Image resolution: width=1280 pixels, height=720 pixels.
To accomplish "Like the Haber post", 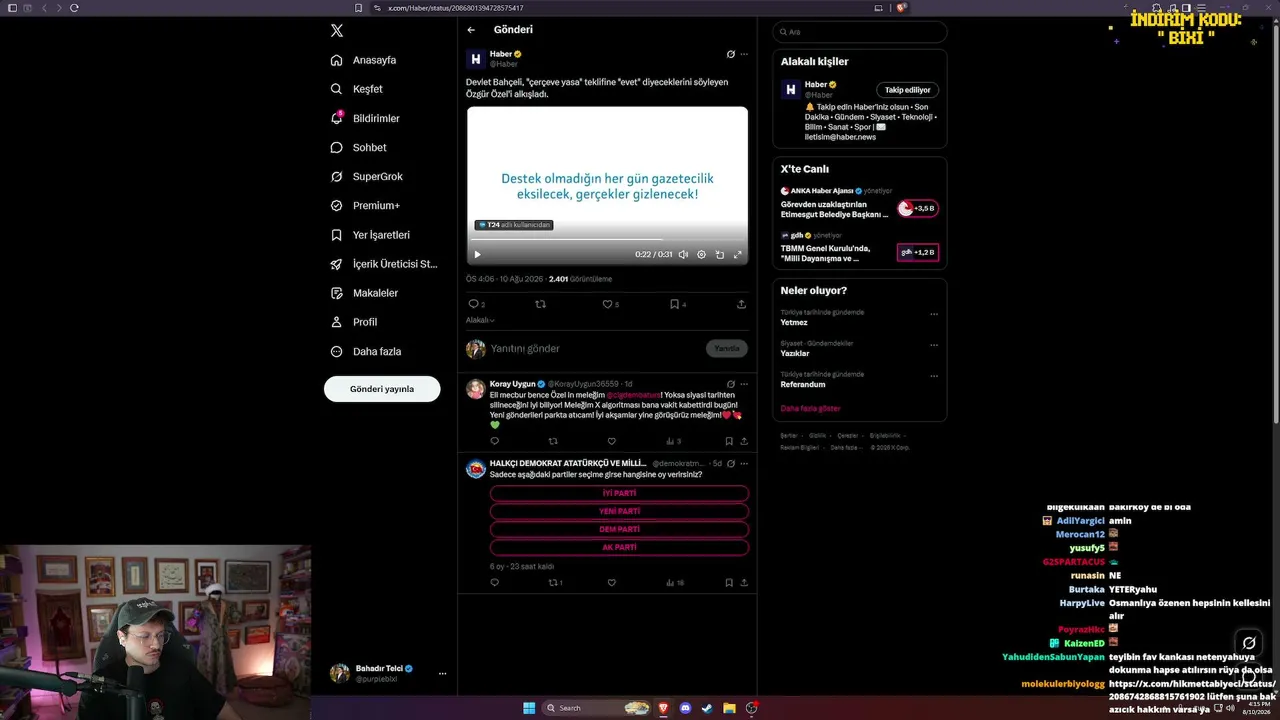I will (x=609, y=304).
